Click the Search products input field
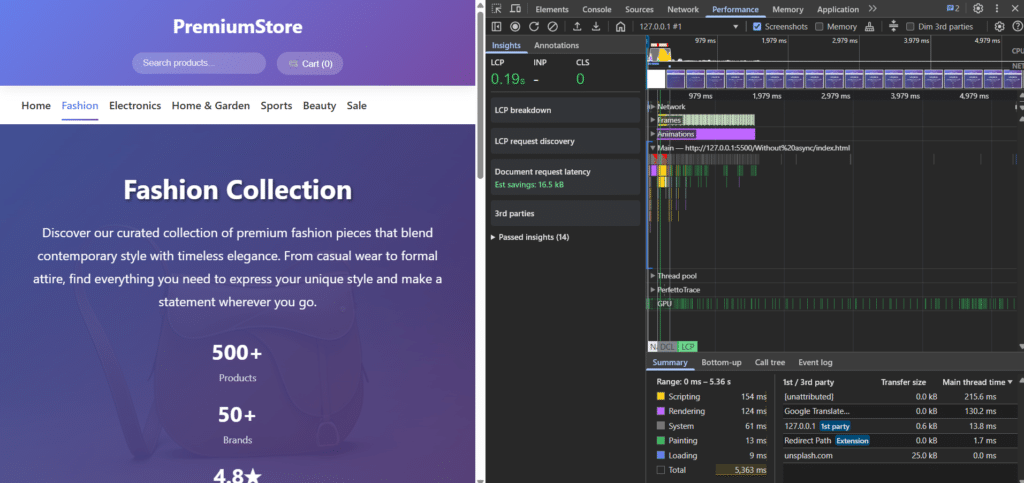This screenshot has height=483, width=1024. (x=201, y=63)
